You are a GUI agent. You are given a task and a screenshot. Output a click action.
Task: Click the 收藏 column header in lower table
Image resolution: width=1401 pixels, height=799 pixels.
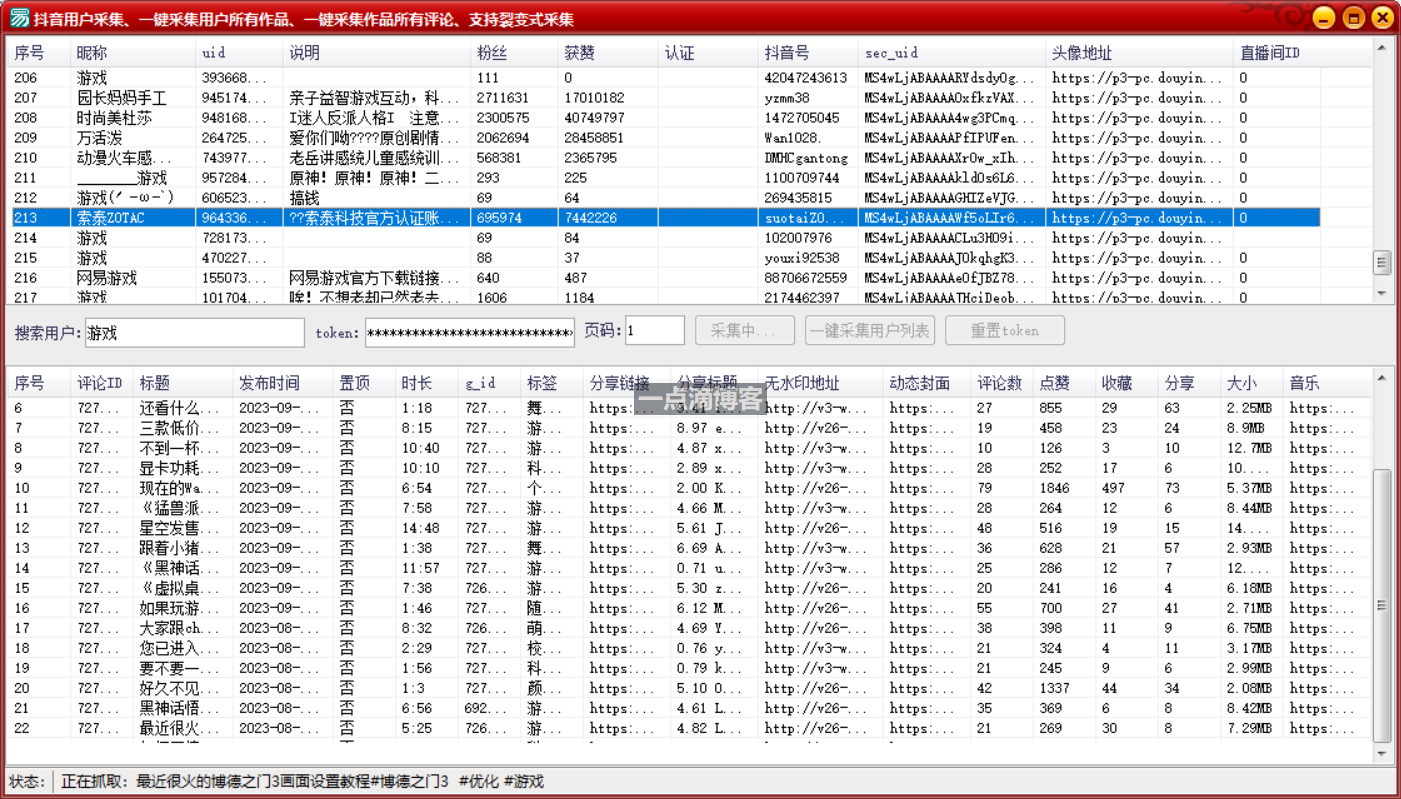point(1127,383)
